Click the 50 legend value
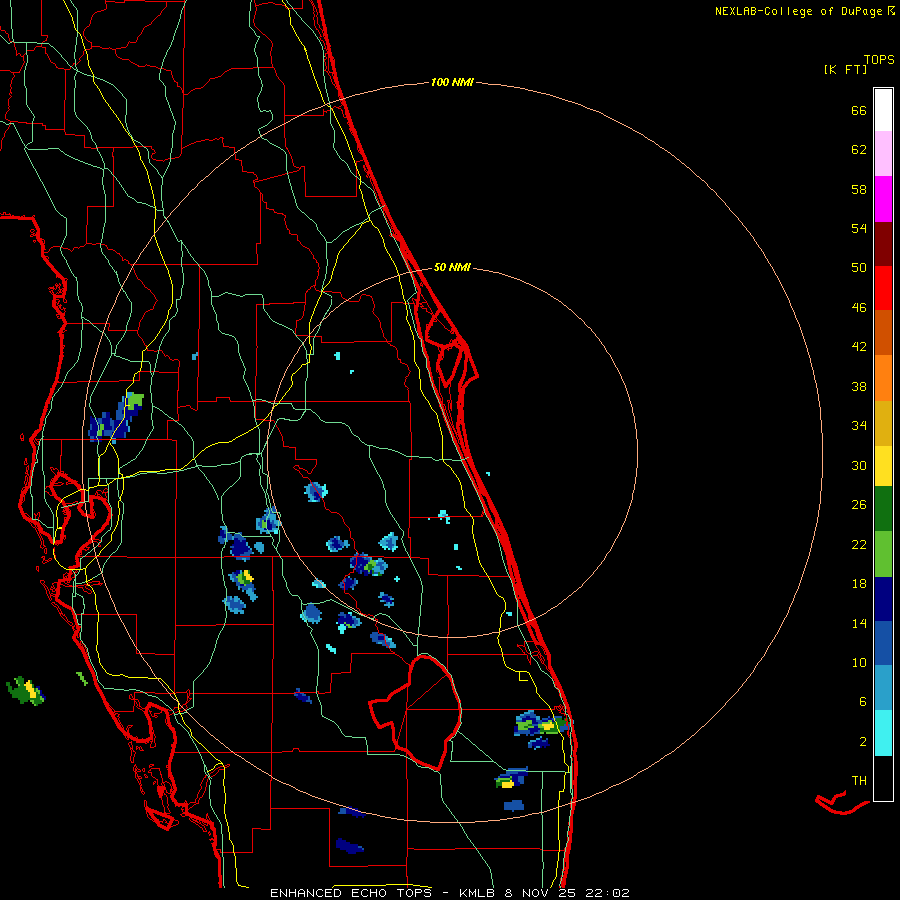 [x=859, y=268]
